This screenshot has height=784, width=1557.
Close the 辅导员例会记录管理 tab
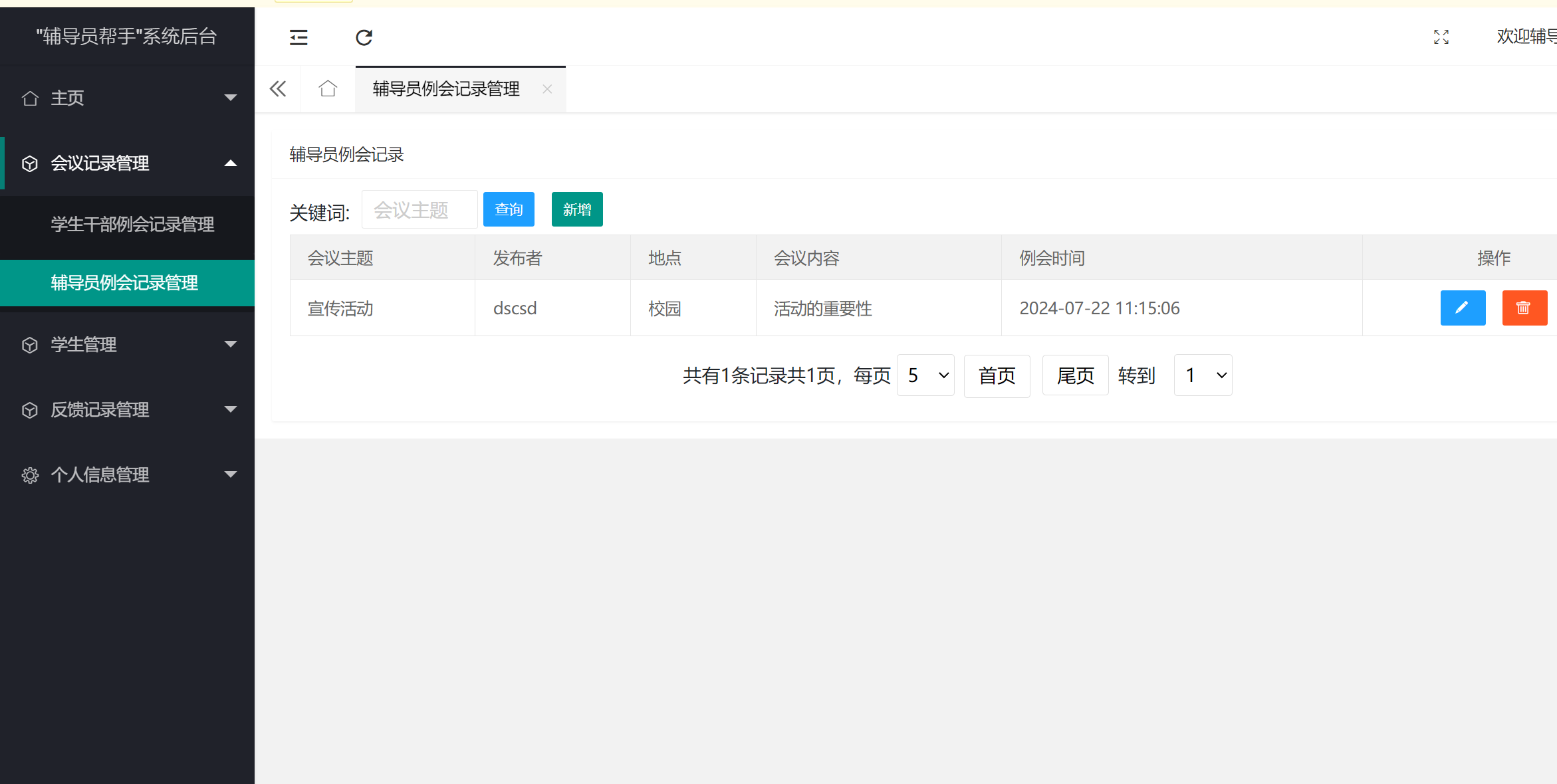tap(547, 89)
